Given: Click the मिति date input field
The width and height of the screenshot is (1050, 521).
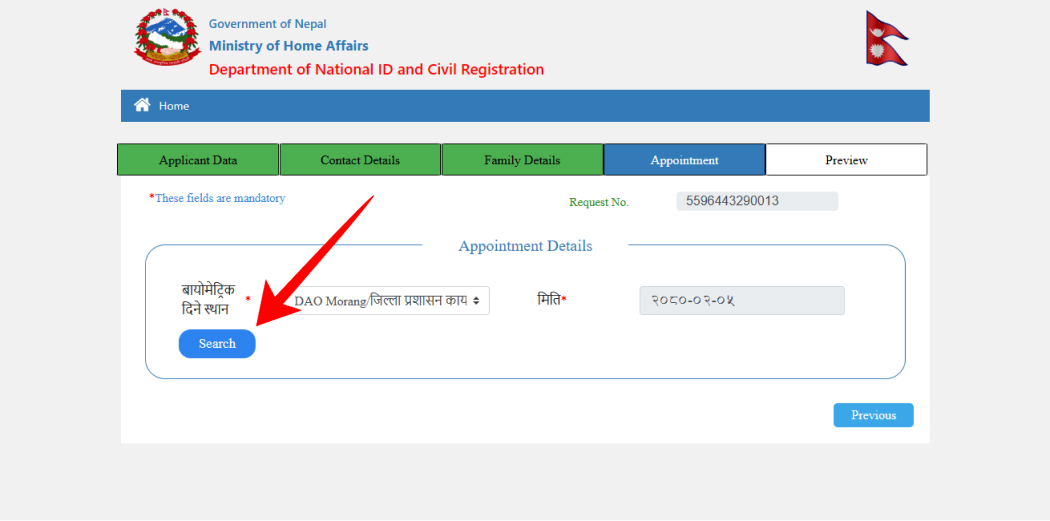Looking at the screenshot, I should (742, 301).
